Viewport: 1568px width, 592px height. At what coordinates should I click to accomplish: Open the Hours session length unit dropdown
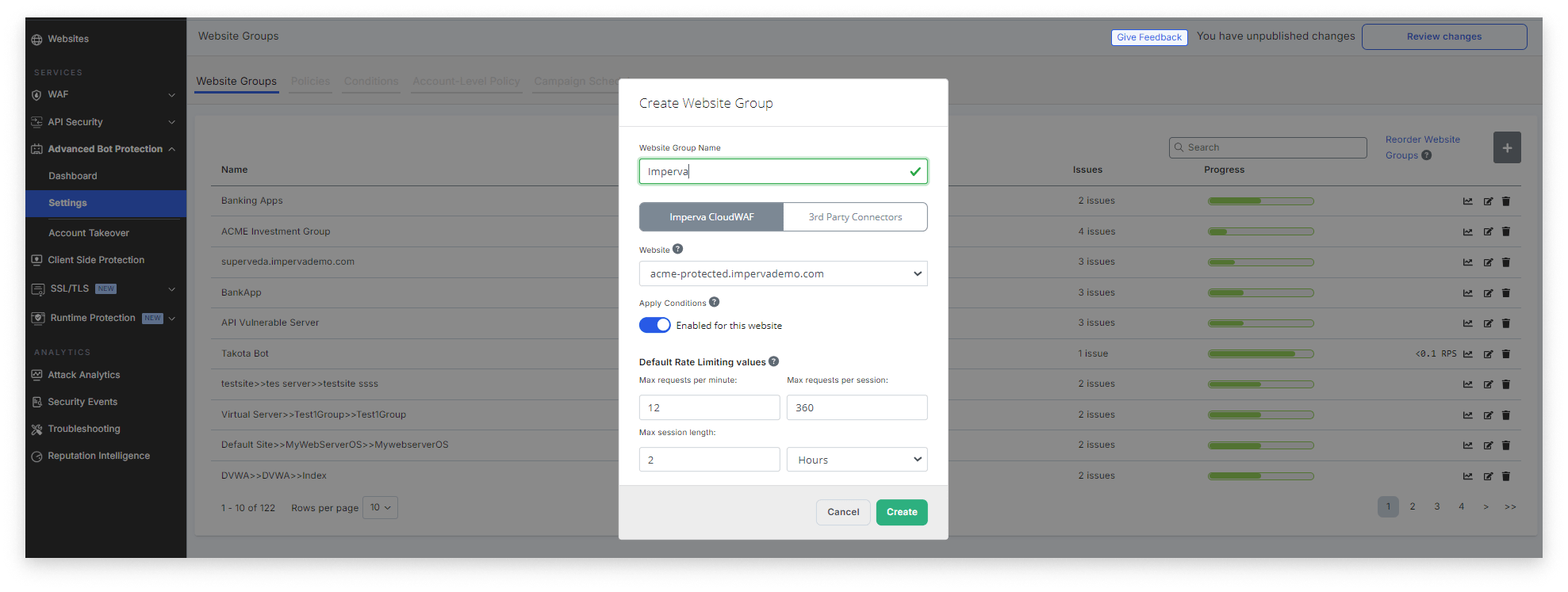857,460
